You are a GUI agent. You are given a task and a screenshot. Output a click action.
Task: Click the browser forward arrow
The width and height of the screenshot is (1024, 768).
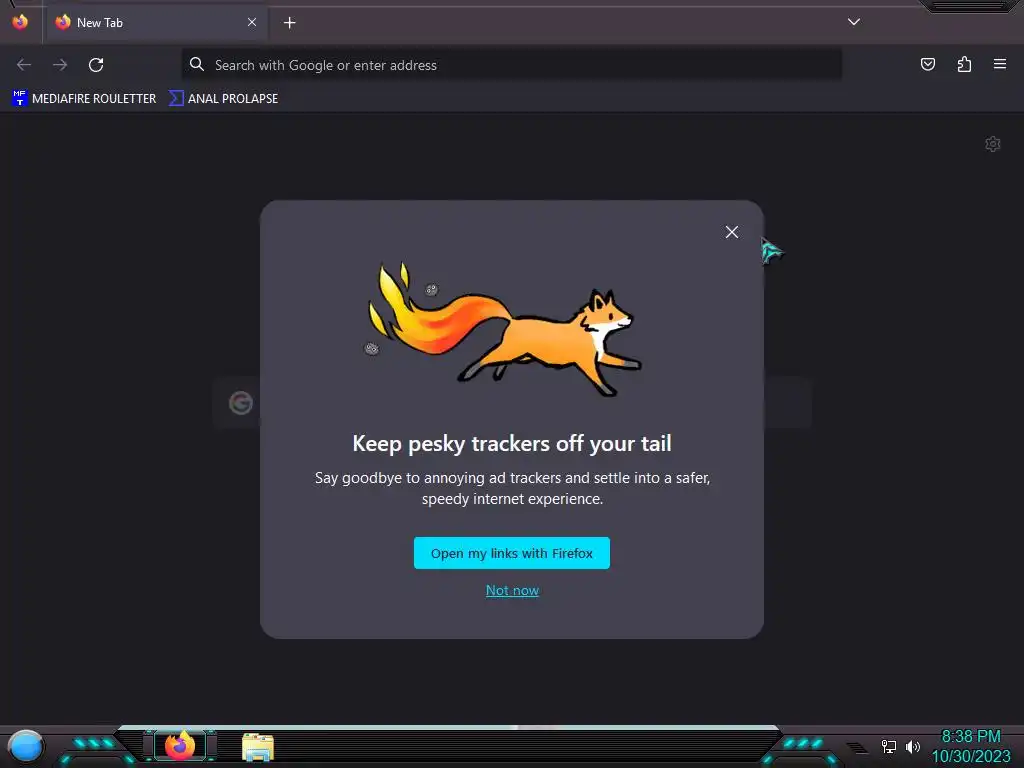(60, 65)
